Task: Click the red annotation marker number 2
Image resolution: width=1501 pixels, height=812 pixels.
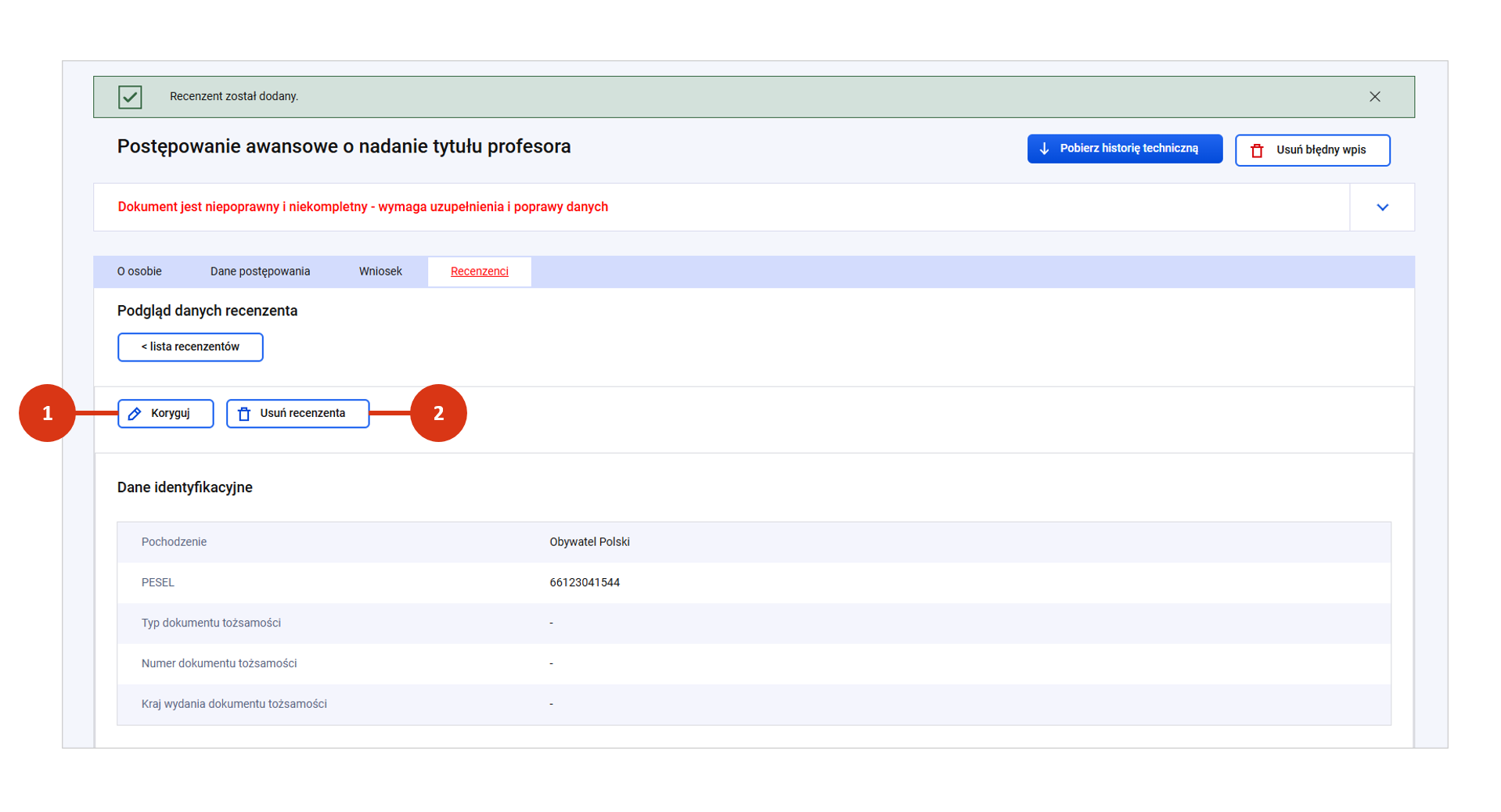Action: tap(438, 413)
